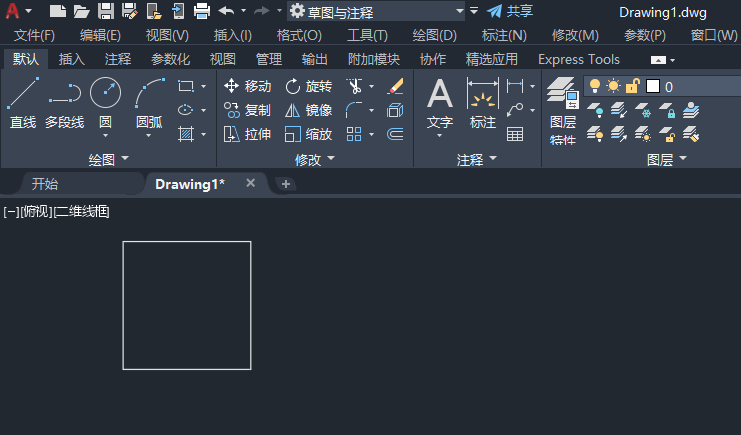The width and height of the screenshot is (741, 435).
Task: Open Trim dropdown arrow beside scissors
Action: click(x=371, y=87)
